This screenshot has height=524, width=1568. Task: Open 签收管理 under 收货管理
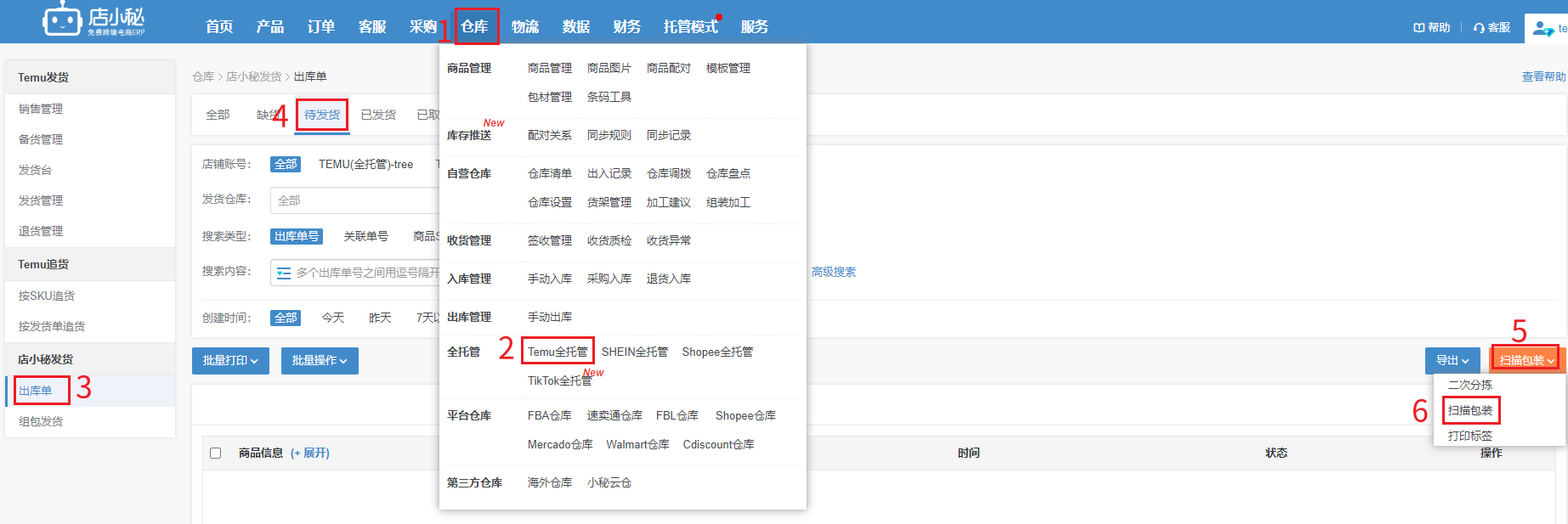click(x=550, y=240)
